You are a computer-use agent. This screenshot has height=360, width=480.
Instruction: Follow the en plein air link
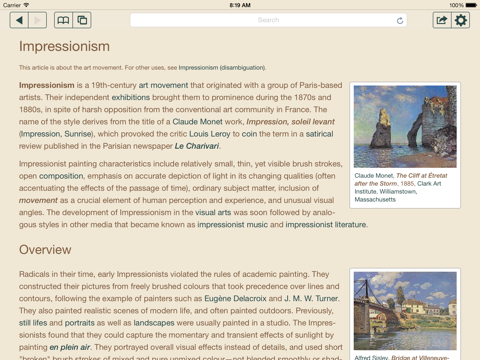pos(70,347)
